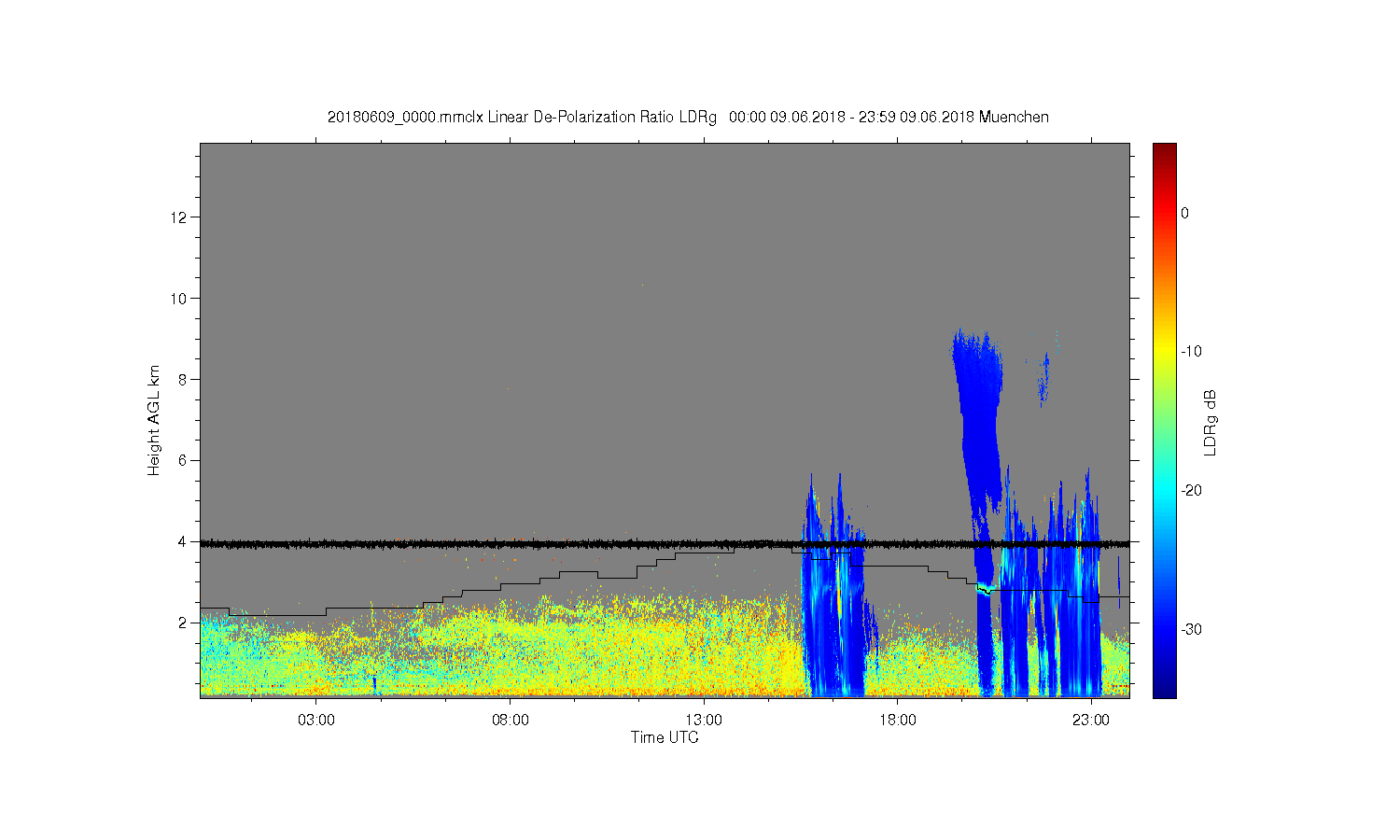Select the 13:00 time tick label

tap(704, 721)
